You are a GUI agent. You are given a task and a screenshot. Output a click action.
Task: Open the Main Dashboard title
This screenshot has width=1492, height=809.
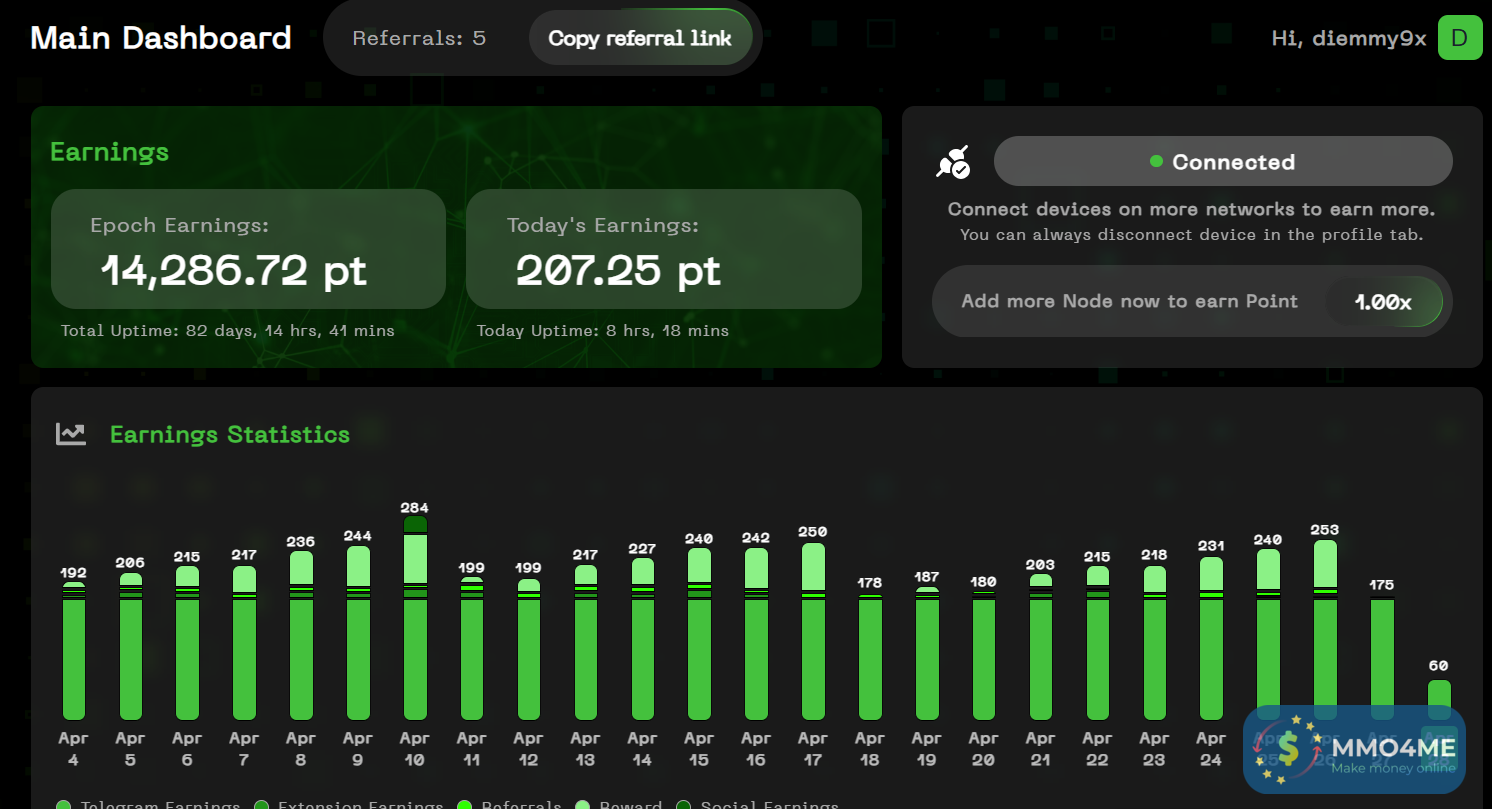click(161, 38)
